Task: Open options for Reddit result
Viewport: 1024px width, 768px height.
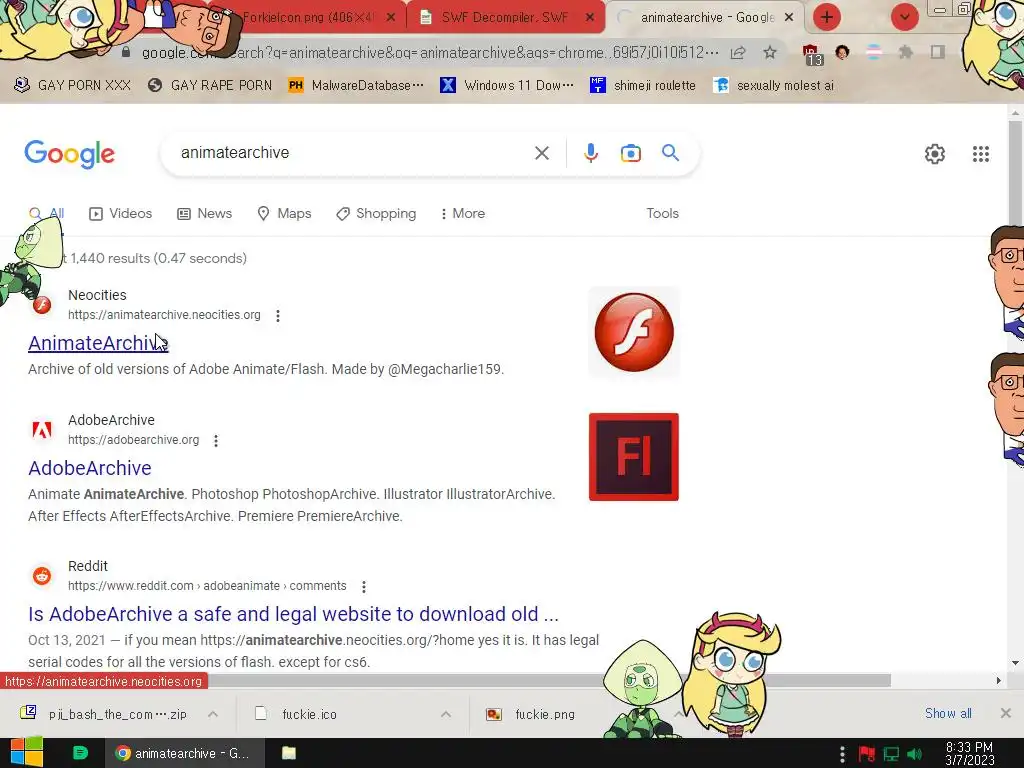Action: pos(364,587)
